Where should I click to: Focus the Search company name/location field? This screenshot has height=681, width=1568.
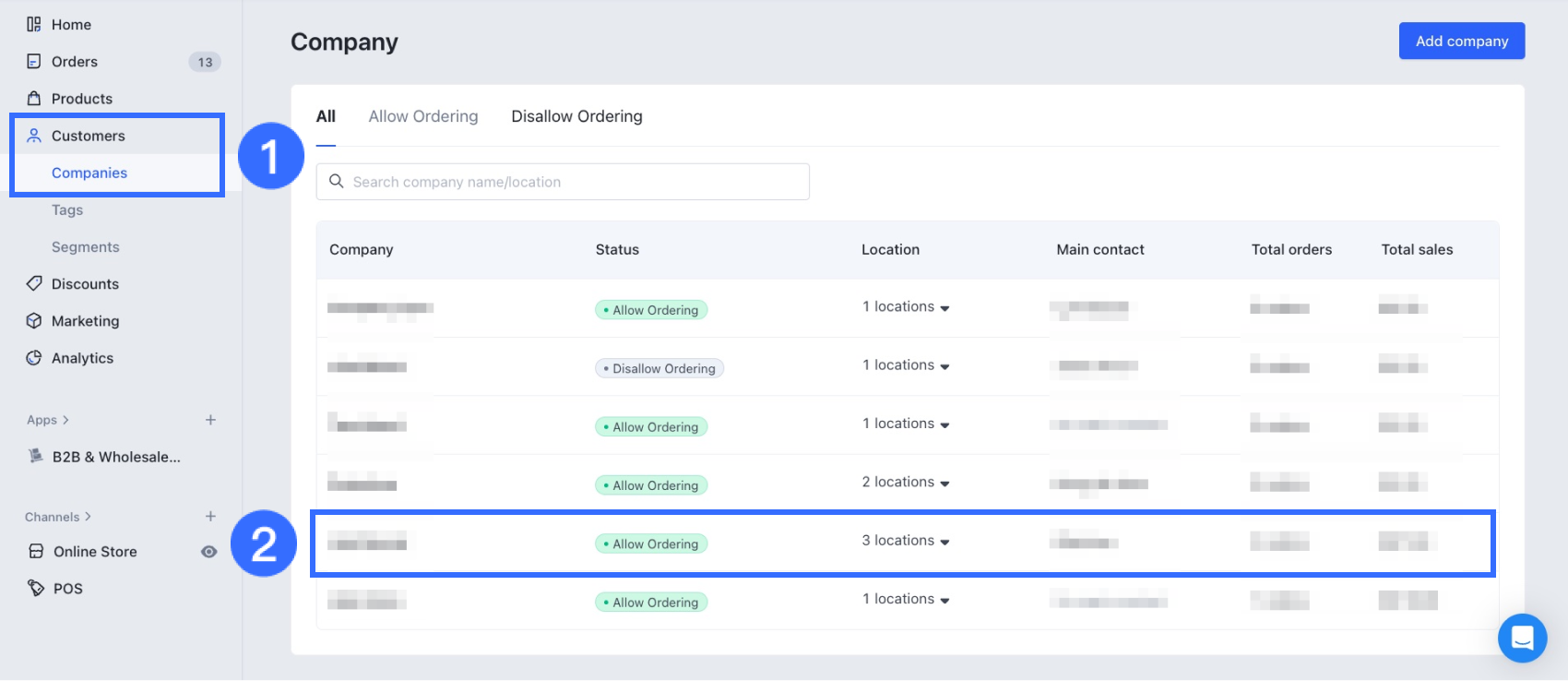(572, 182)
